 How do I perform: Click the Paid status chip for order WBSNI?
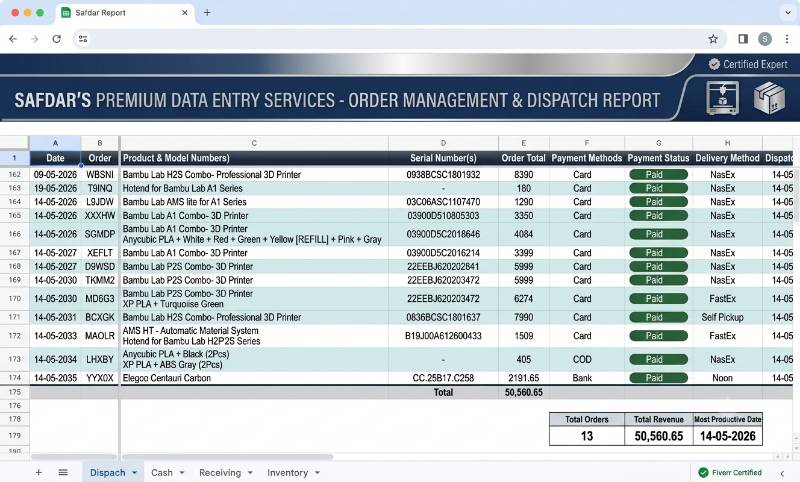click(658, 174)
